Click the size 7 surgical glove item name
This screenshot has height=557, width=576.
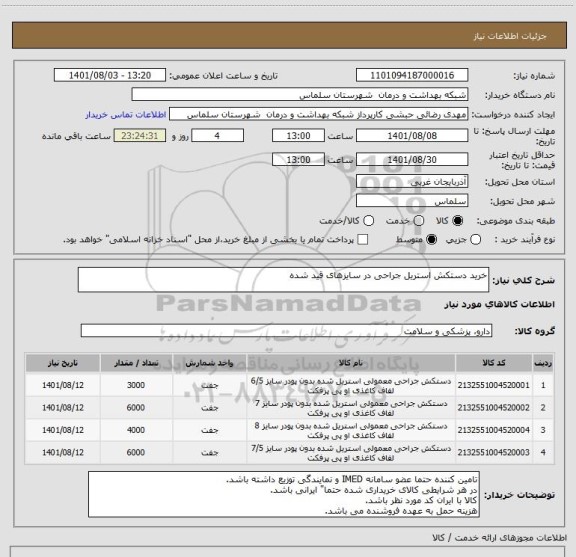coord(350,408)
